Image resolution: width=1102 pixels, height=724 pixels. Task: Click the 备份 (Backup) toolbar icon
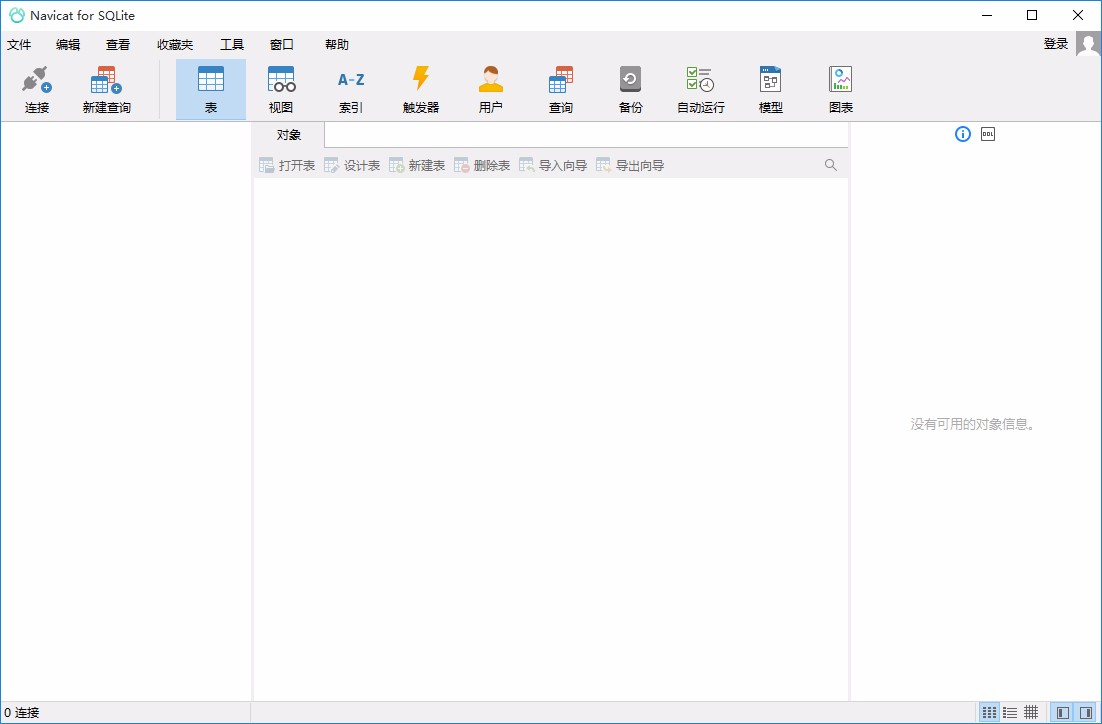(630, 89)
